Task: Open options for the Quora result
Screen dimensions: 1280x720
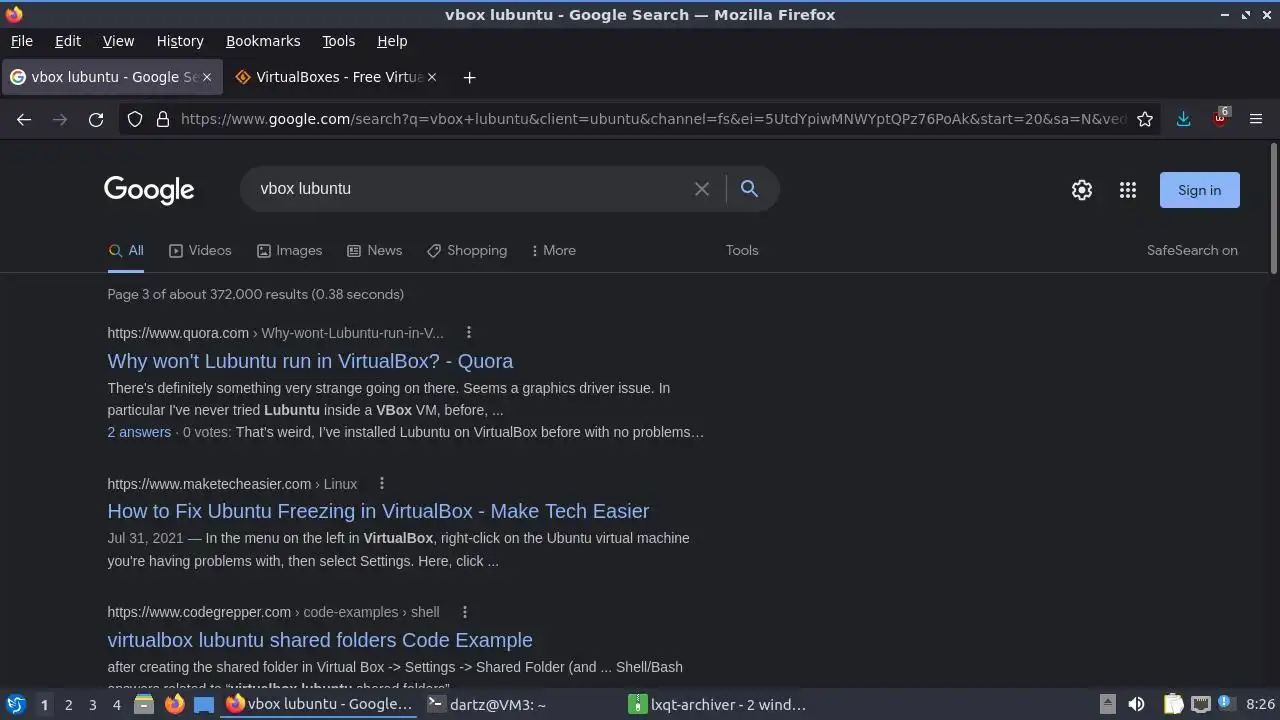Action: click(468, 333)
